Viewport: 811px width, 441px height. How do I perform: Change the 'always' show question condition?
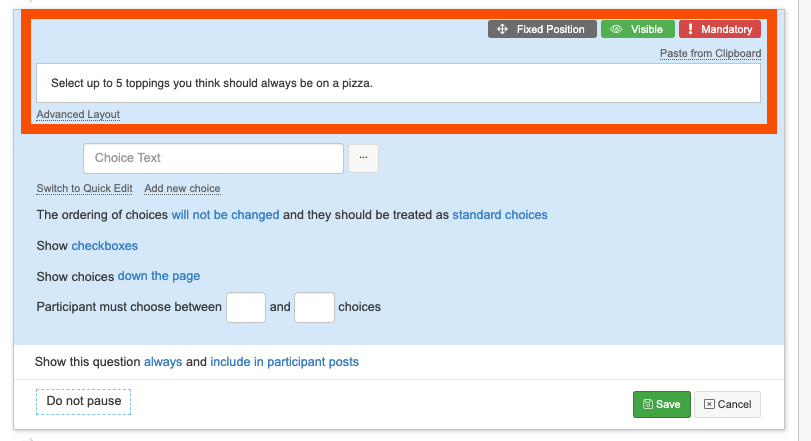click(x=163, y=361)
